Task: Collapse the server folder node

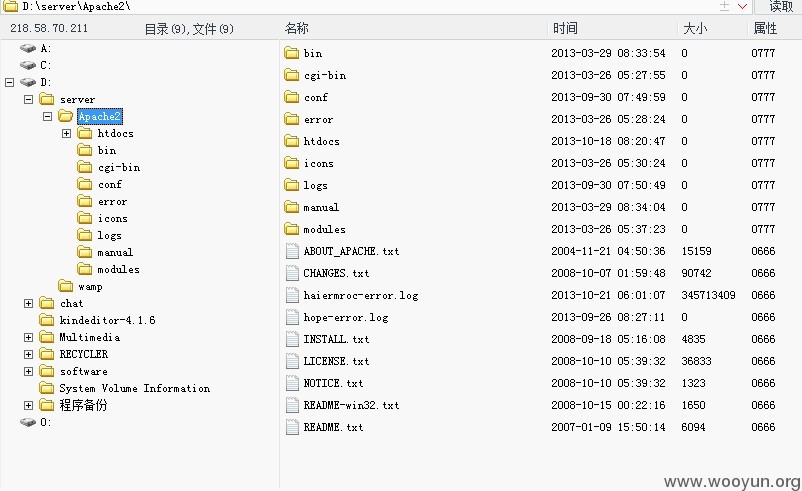Action: click(x=28, y=99)
